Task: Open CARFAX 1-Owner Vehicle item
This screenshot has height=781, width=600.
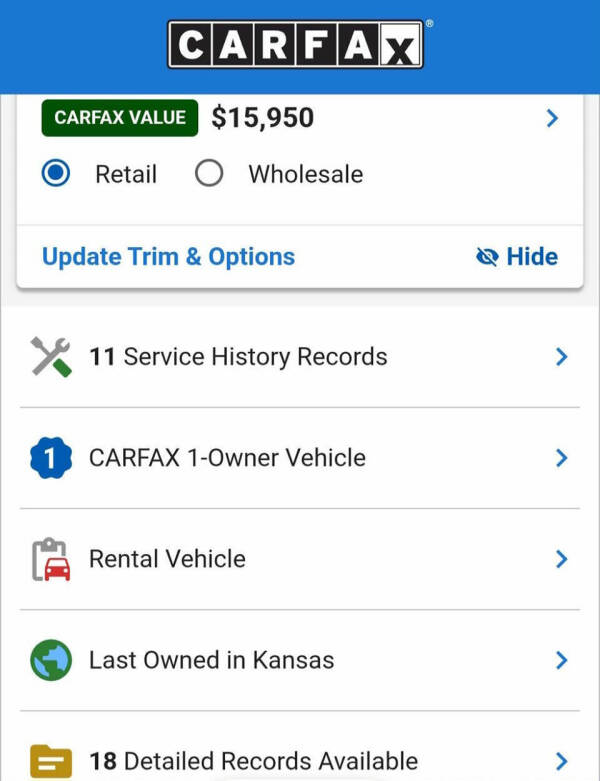Action: point(300,458)
